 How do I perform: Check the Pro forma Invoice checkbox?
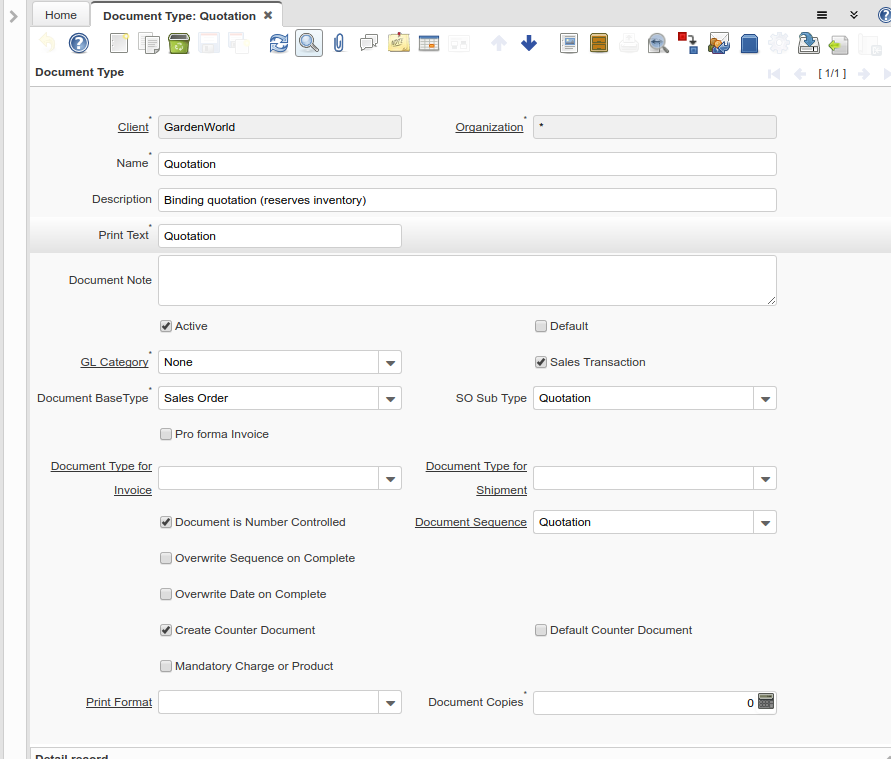point(165,434)
